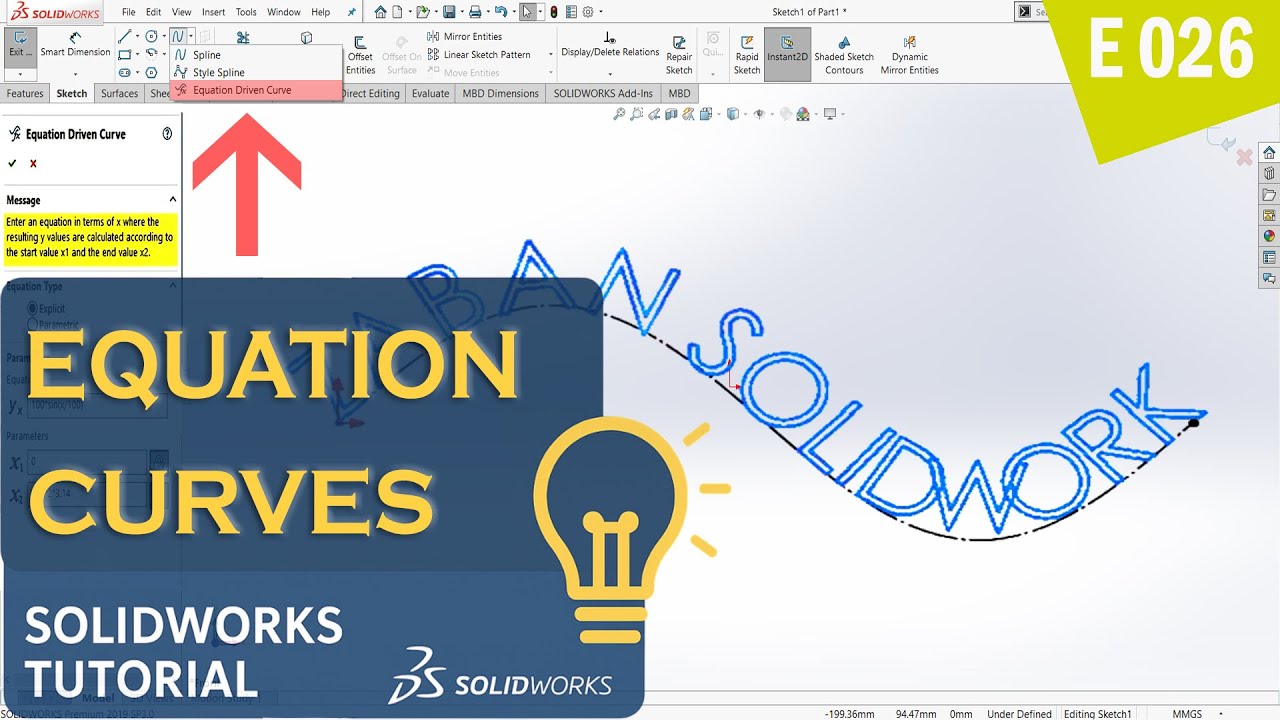The height and width of the screenshot is (720, 1280).
Task: Click Mirror Entities tool
Action: [x=464, y=36]
